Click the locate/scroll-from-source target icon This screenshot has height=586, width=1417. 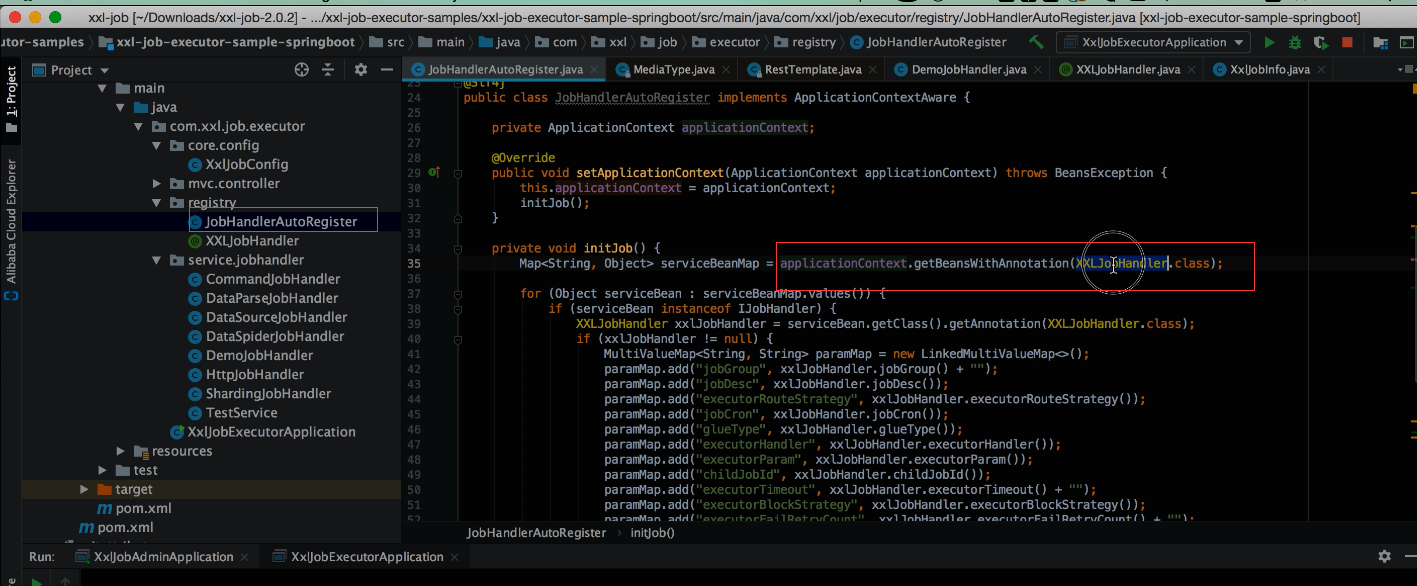pos(301,70)
